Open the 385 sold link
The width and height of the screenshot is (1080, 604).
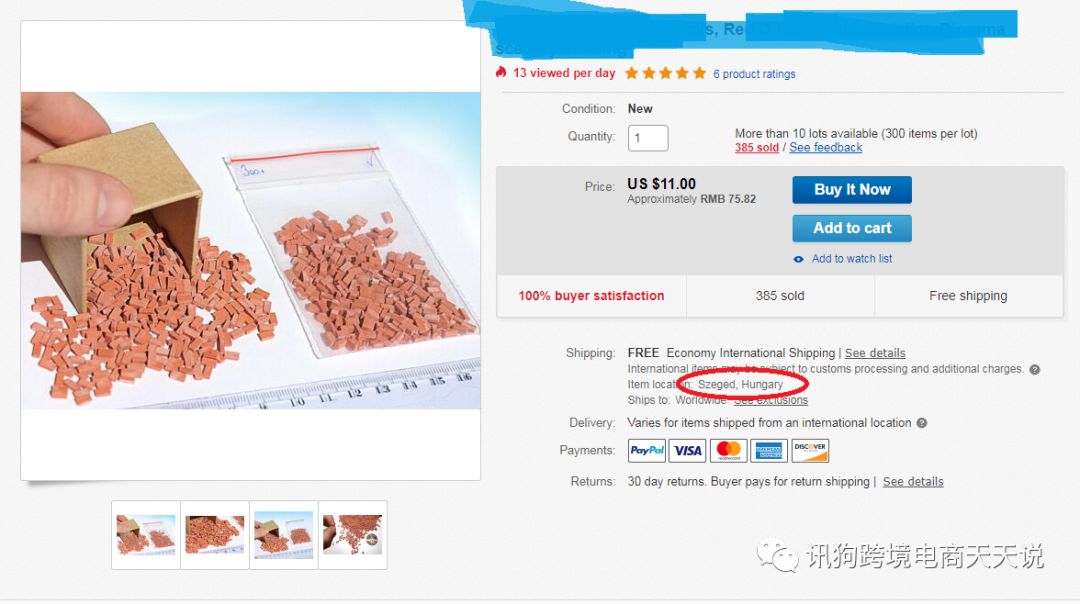tap(756, 147)
